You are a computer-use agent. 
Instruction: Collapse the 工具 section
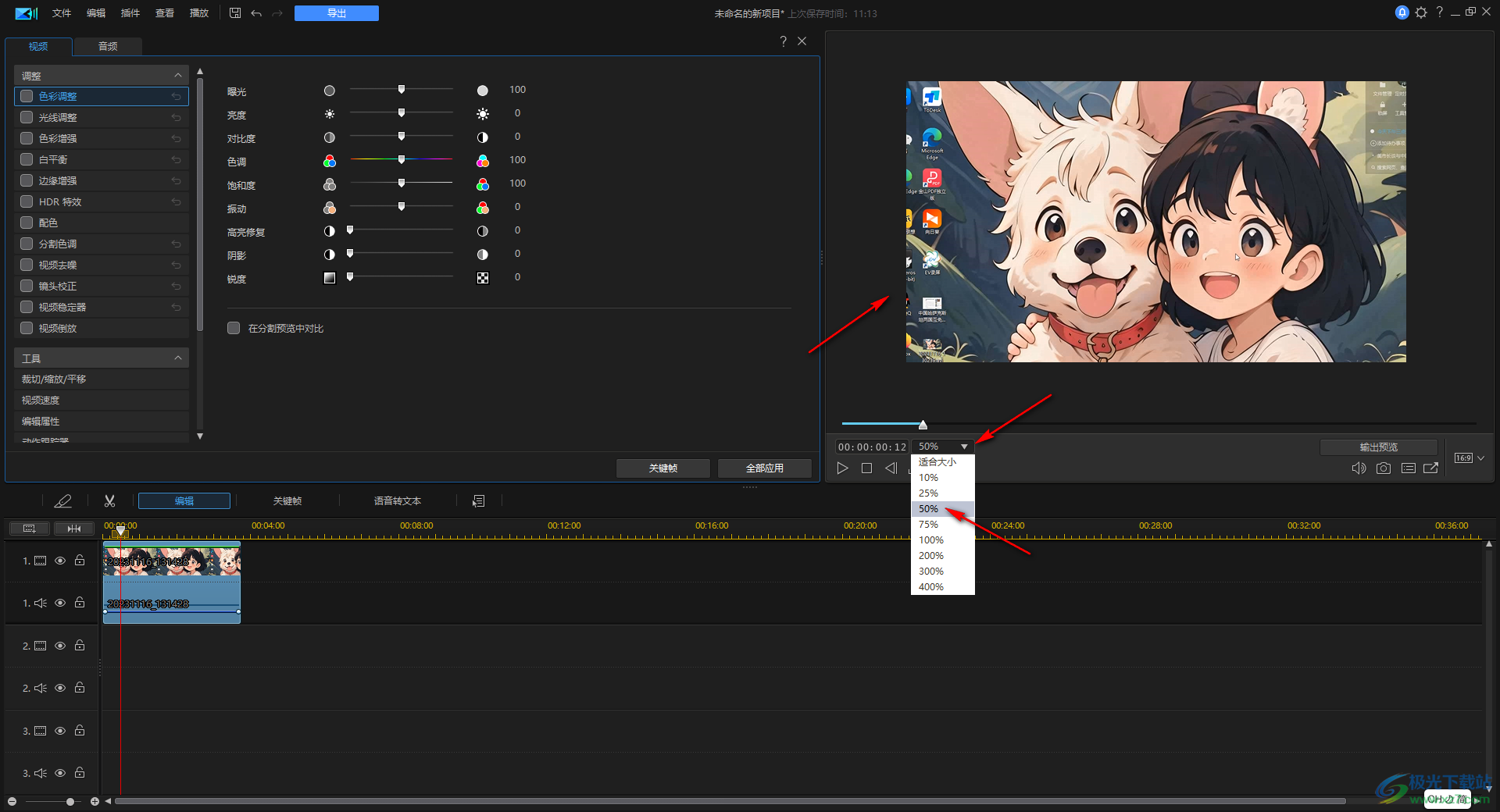[178, 358]
